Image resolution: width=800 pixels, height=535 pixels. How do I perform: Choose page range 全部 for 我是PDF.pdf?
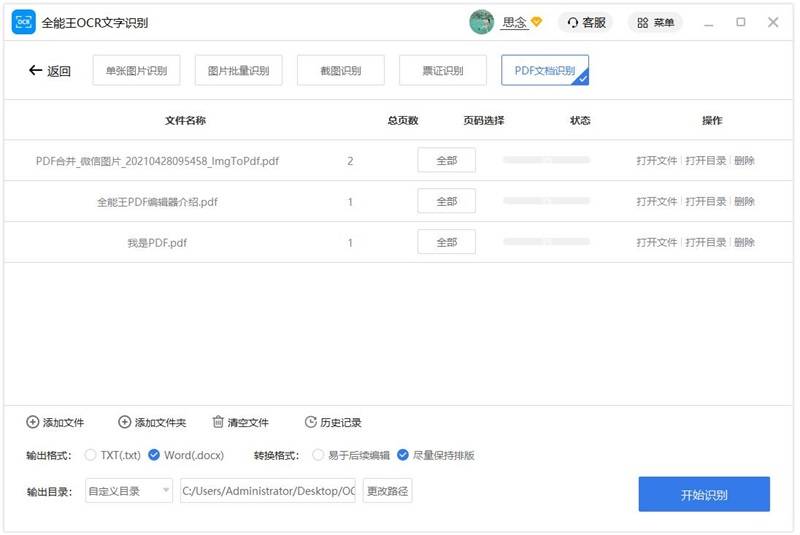coord(446,242)
